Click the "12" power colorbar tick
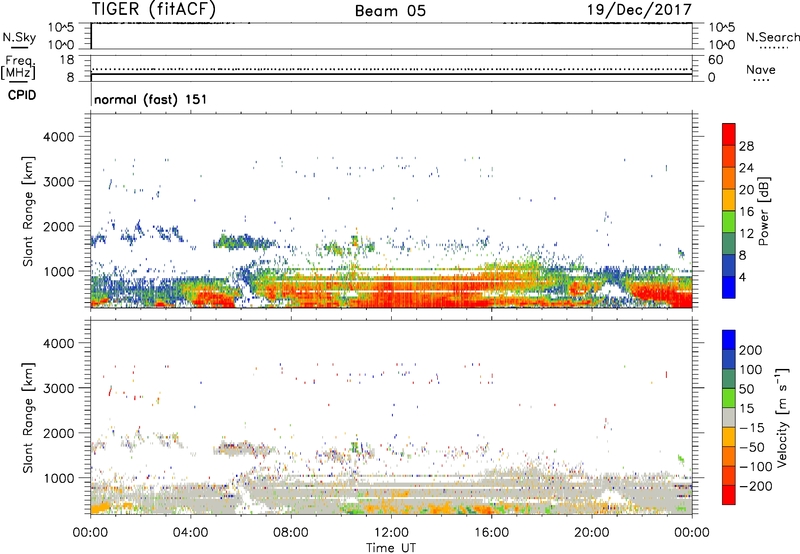The height and width of the screenshot is (554, 800). click(x=746, y=233)
